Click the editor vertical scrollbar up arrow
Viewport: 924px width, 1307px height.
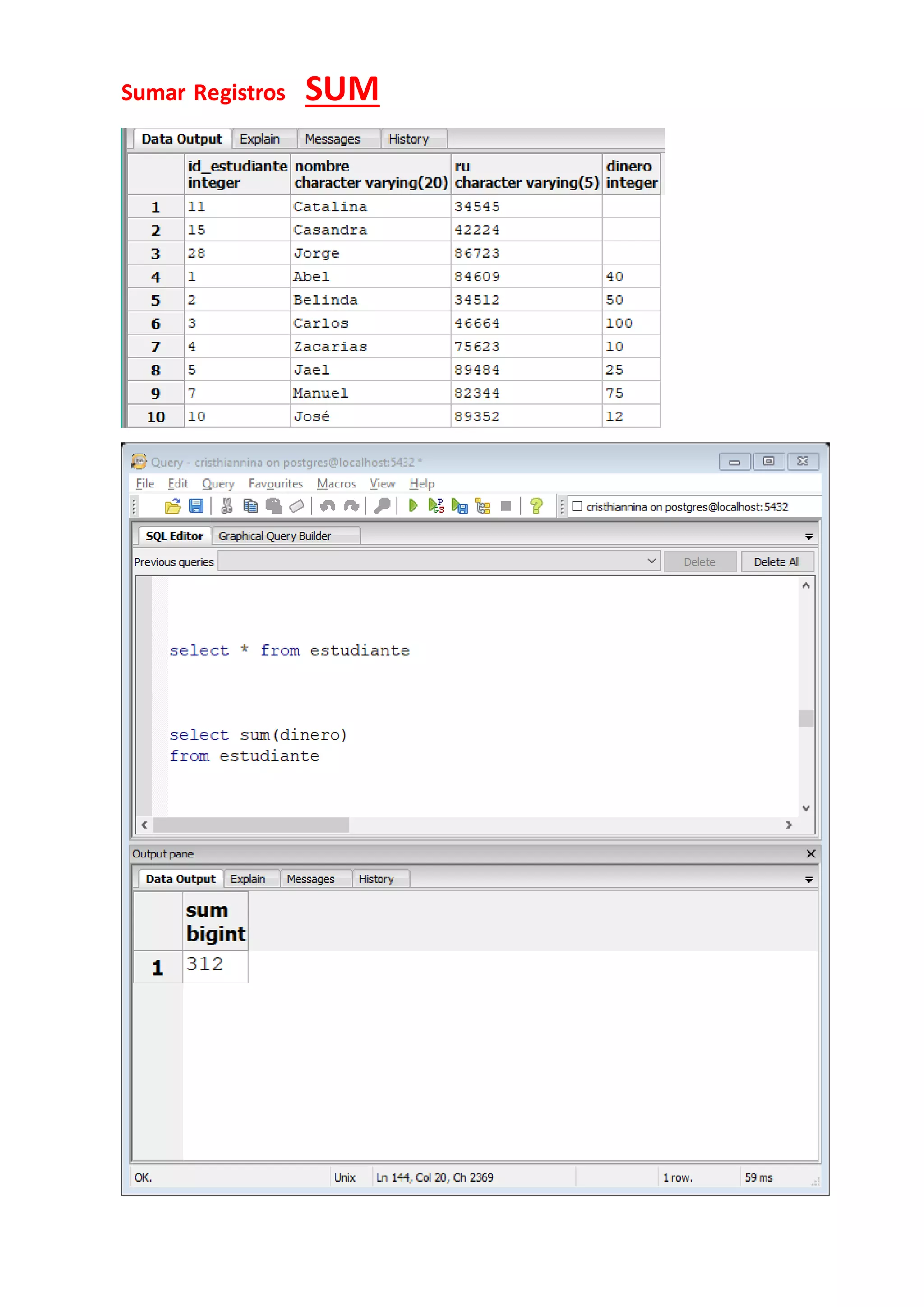point(806,585)
